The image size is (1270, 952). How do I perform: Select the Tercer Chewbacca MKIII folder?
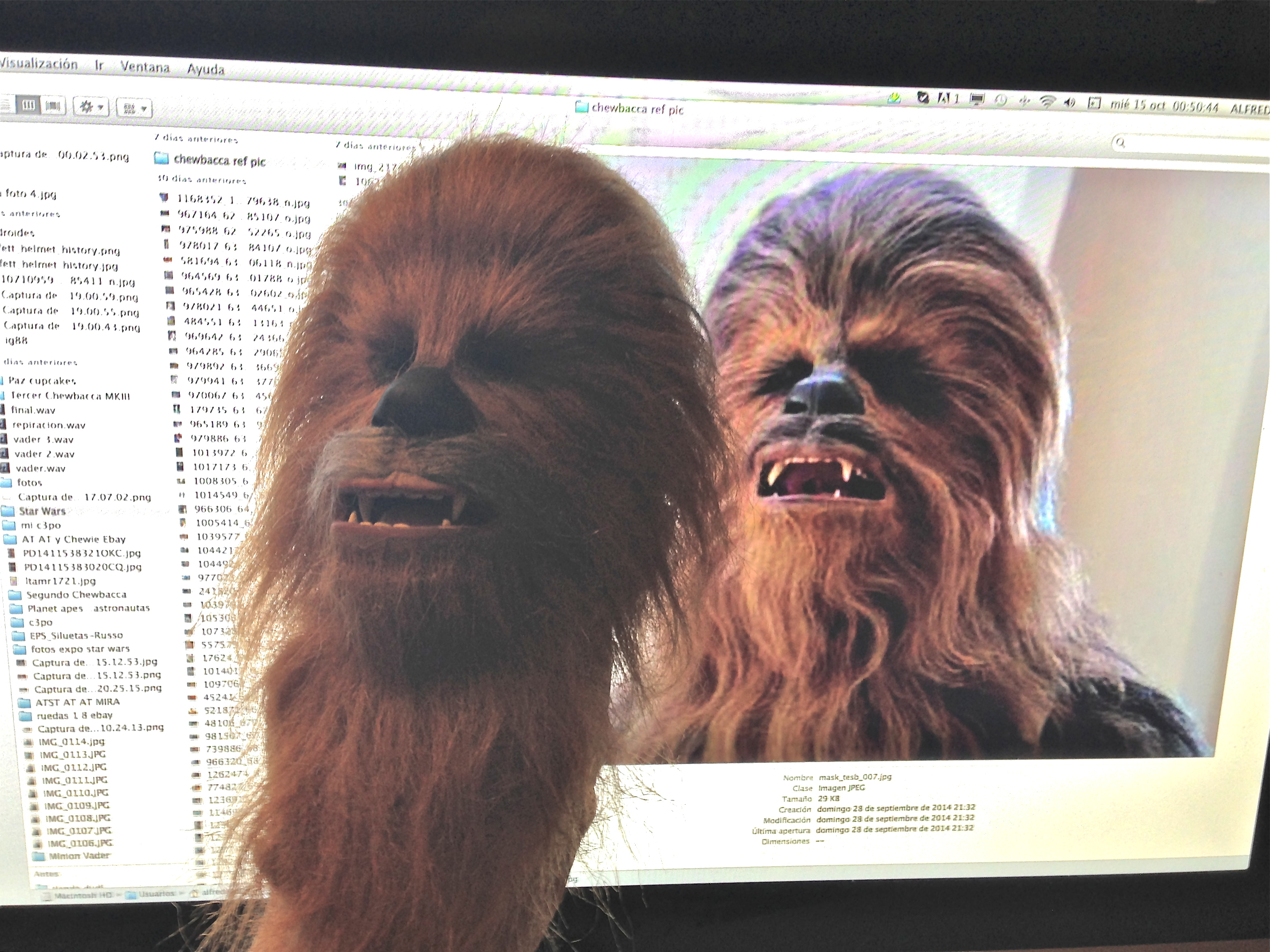click(66, 396)
